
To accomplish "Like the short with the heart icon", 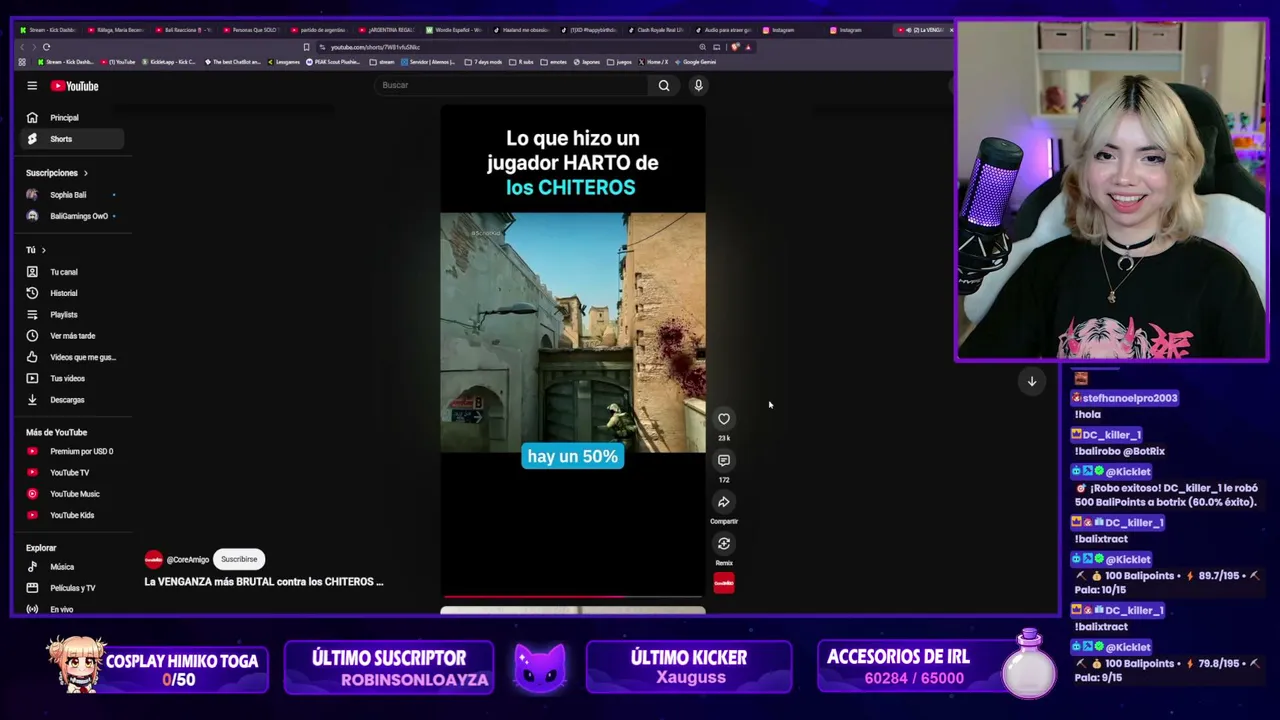I will click(724, 419).
